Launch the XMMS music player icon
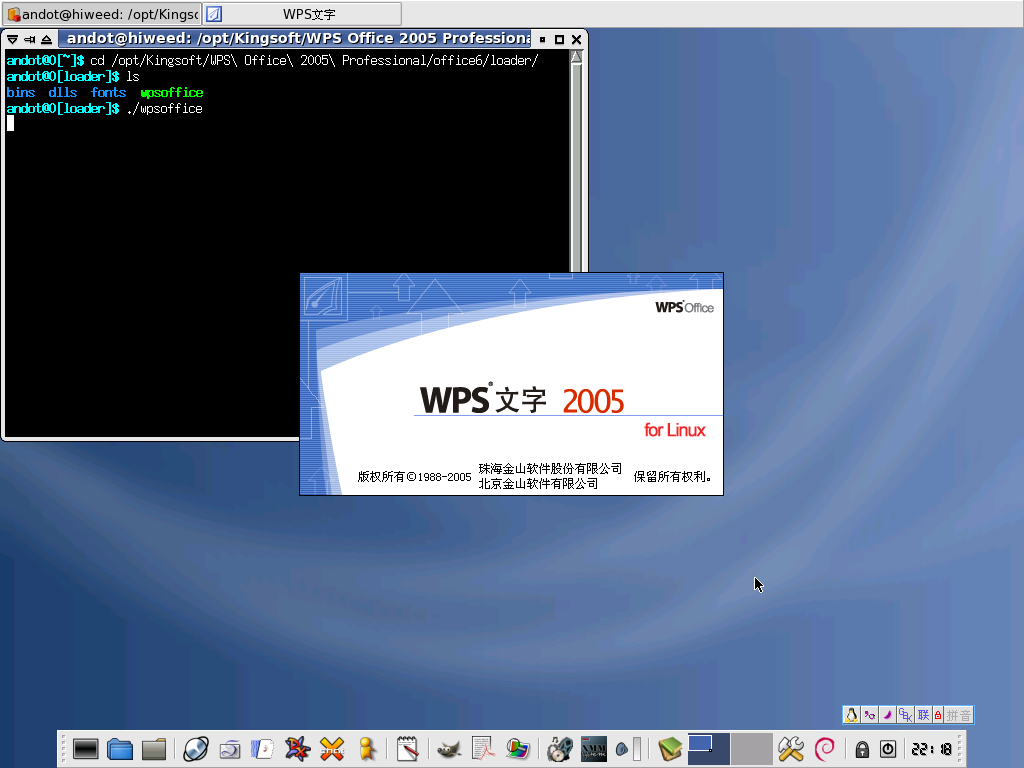1024x768 pixels. (594, 749)
